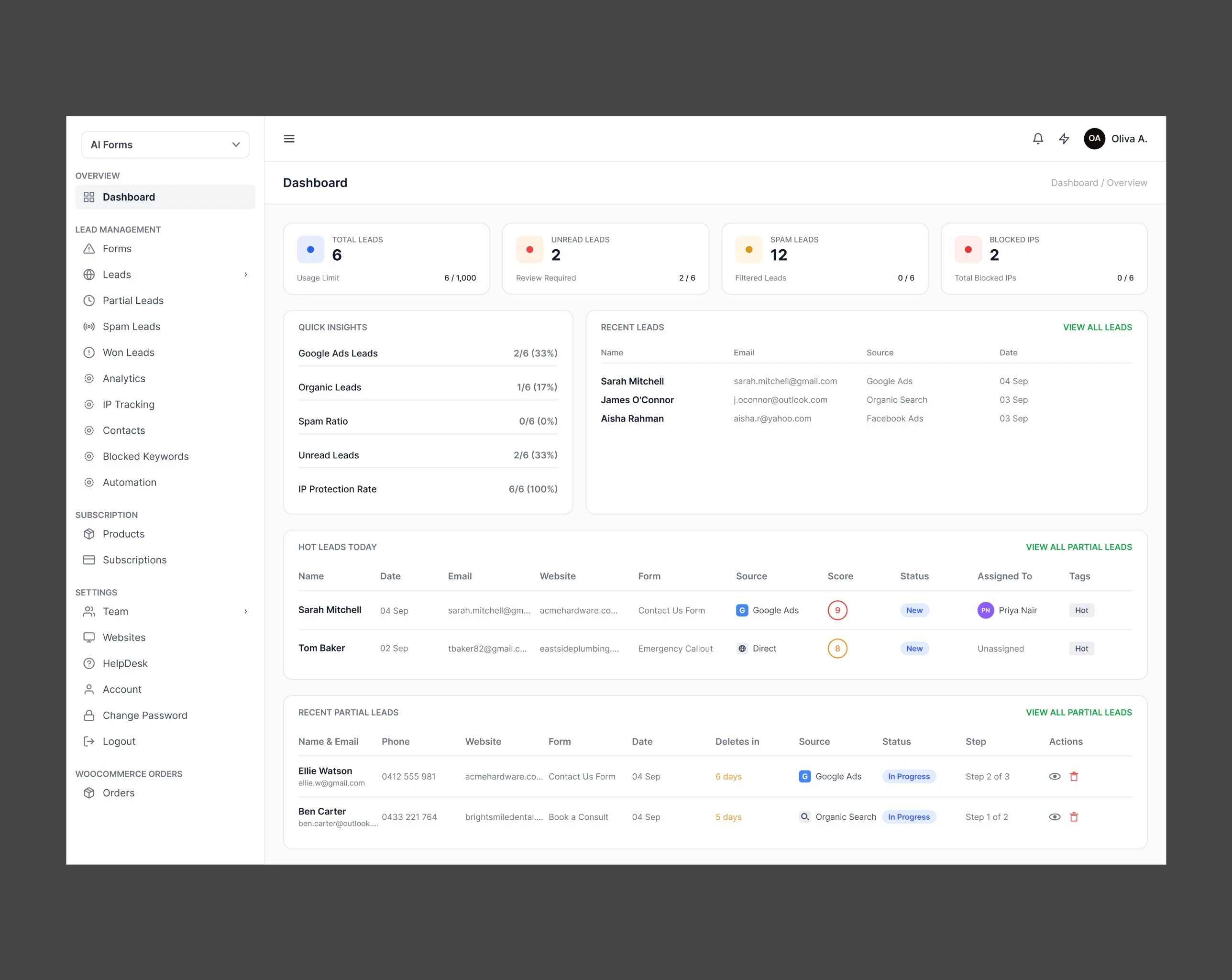The width and height of the screenshot is (1232, 980).
Task: Open Change Password page
Action: pyautogui.click(x=165, y=716)
